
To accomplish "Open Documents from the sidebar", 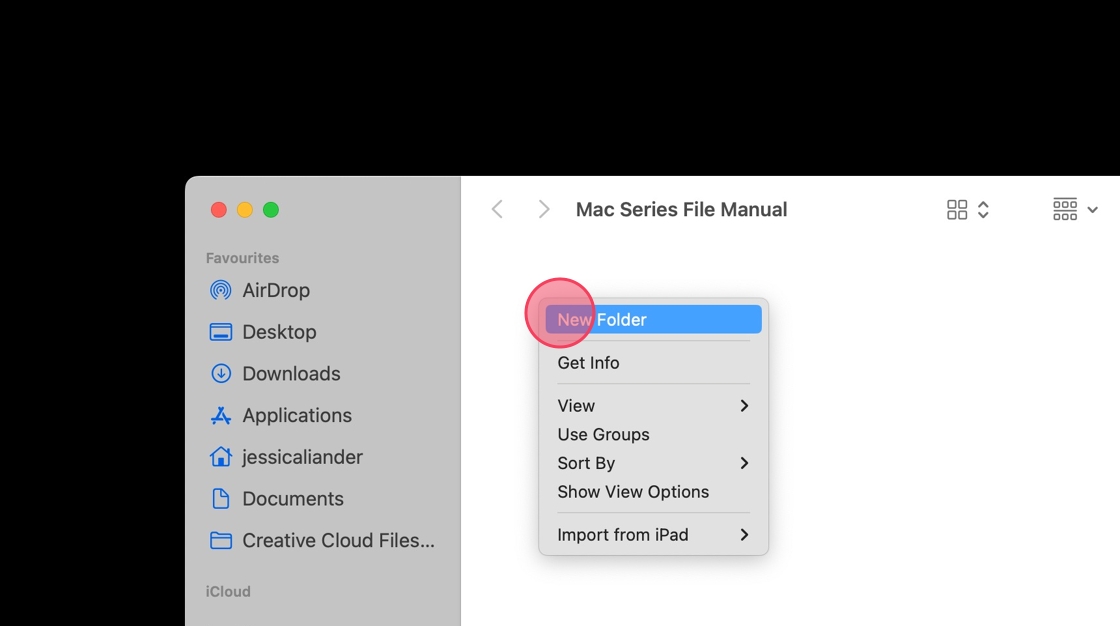I will pyautogui.click(x=292, y=499).
